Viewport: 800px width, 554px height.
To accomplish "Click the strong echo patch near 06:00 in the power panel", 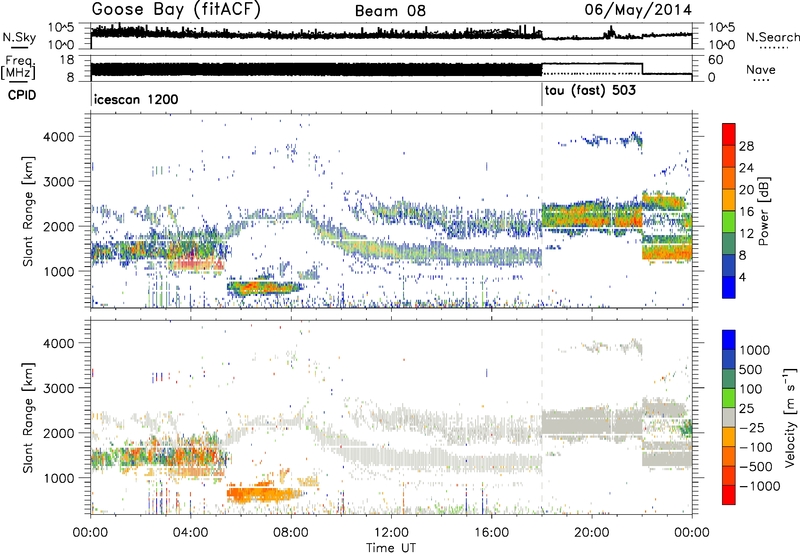I will tap(264, 288).
